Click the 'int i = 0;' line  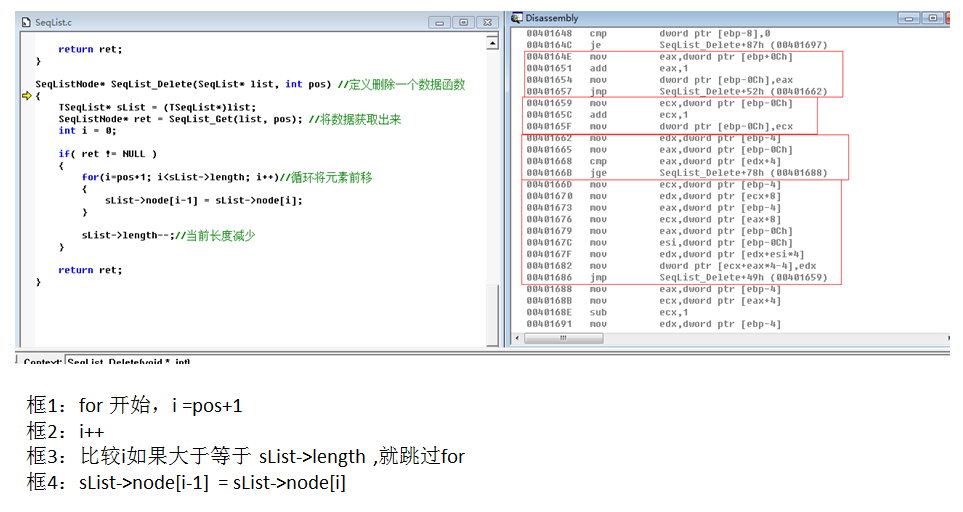[x=87, y=131]
